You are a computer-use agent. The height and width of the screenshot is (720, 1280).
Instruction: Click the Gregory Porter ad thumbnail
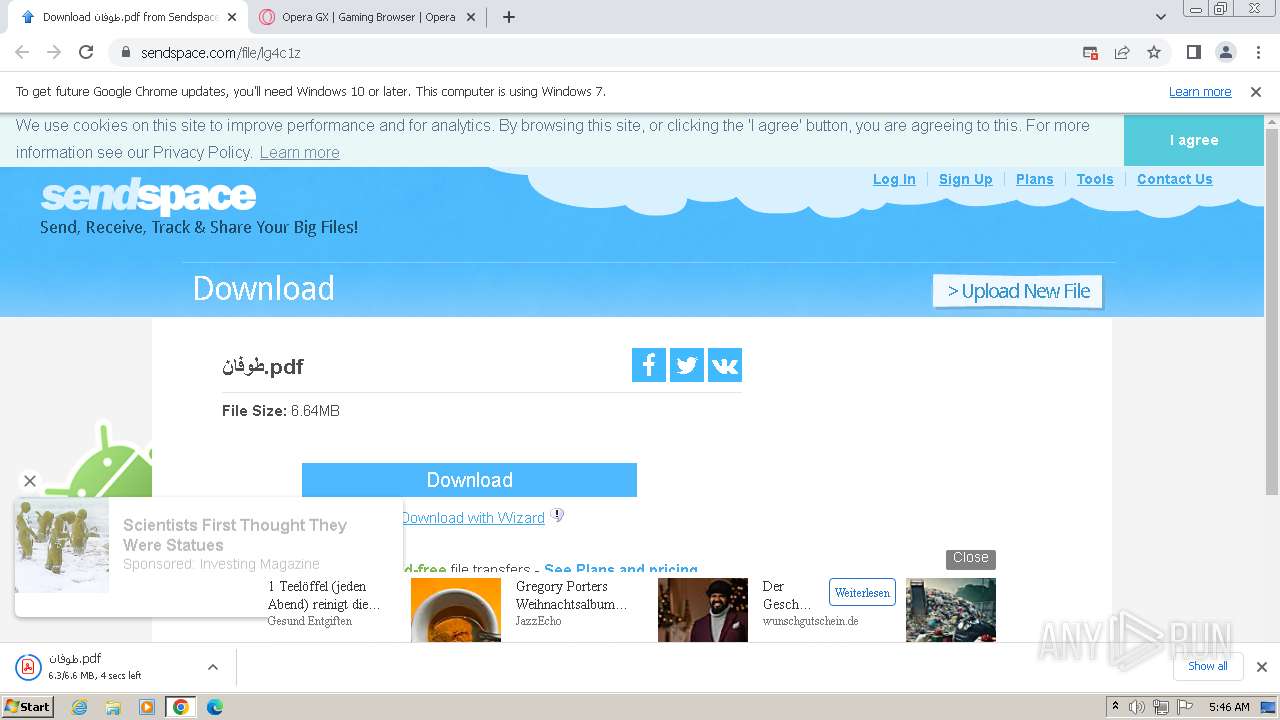[x=703, y=610]
